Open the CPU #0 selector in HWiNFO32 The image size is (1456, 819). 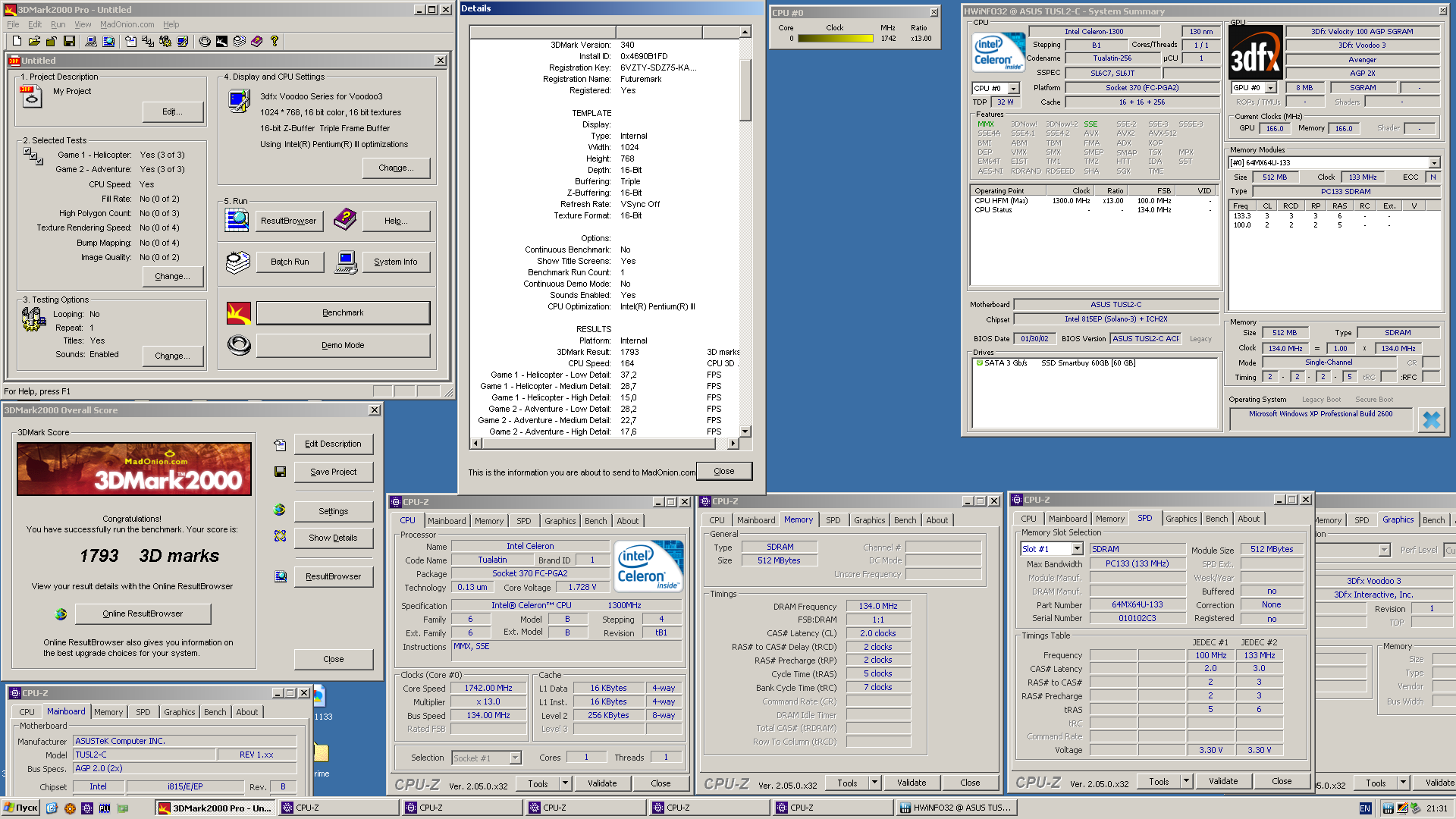click(1013, 89)
